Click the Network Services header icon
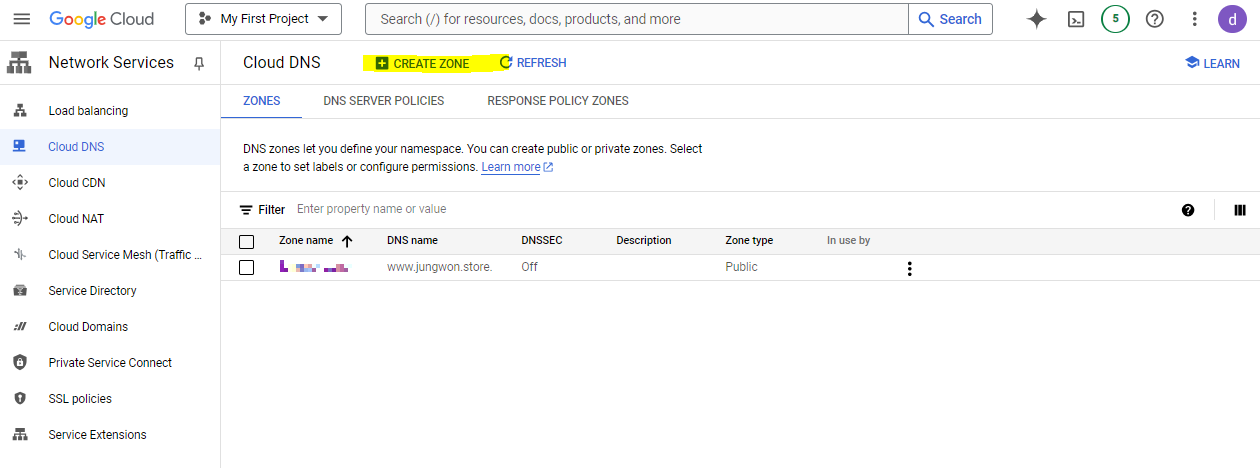This screenshot has width=1260, height=468. pos(19,62)
